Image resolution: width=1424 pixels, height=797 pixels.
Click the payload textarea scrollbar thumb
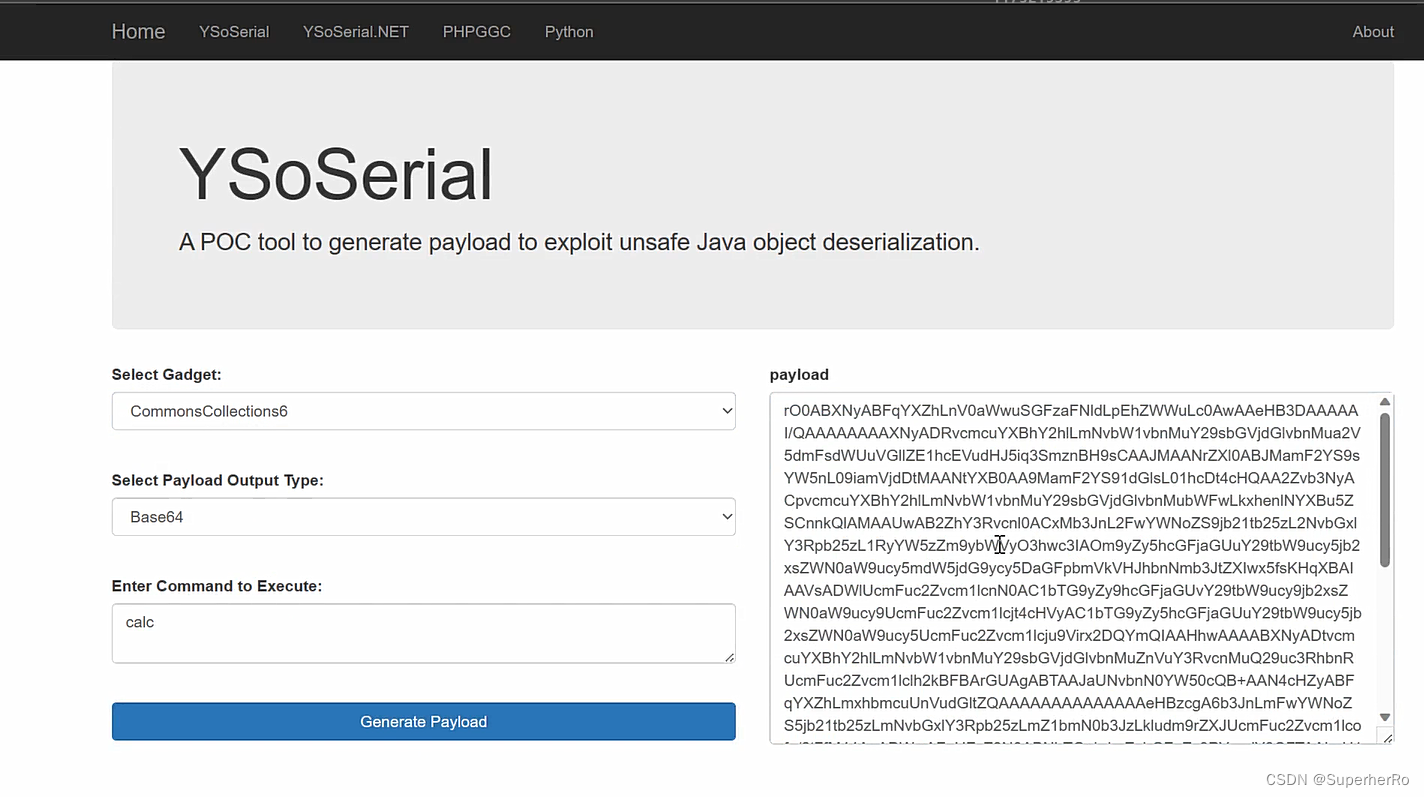coord(1385,490)
